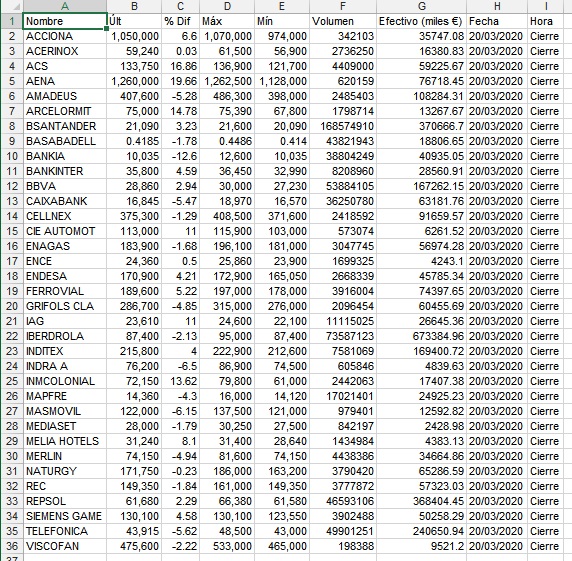Viewport: 572px width, 561px height.
Task: Select column A header
Action: [x=65, y=6]
